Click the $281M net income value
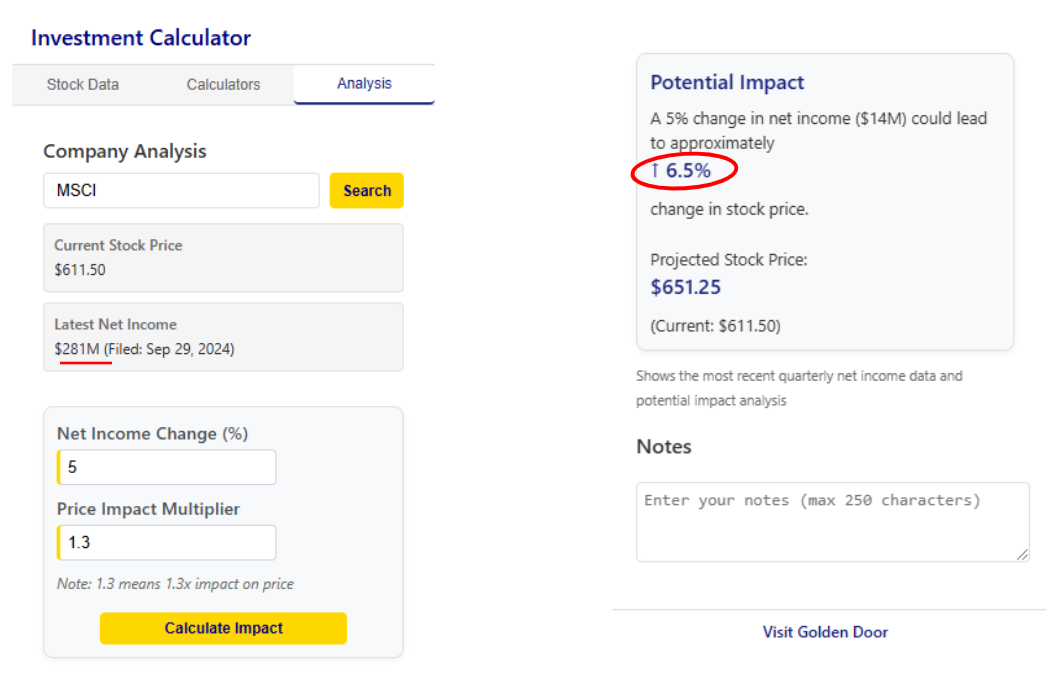 (77, 349)
